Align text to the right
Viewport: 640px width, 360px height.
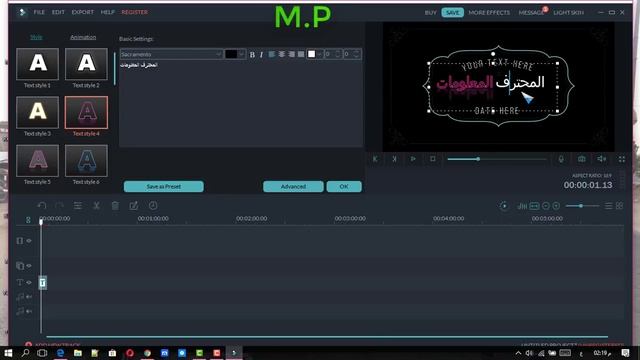coord(291,54)
